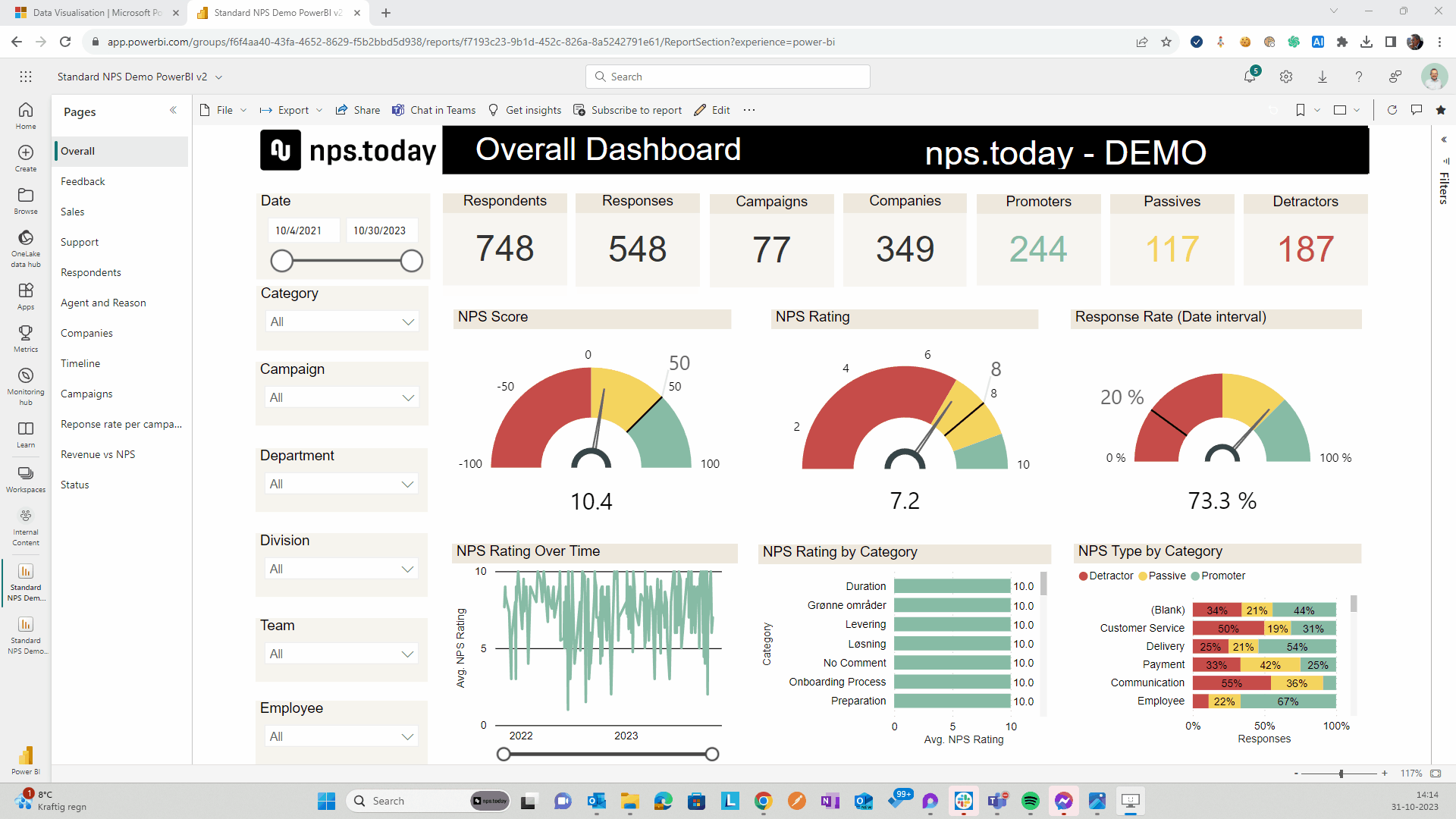Run Get insights on the report
Viewport: 1456px width, 819px height.
pos(525,110)
